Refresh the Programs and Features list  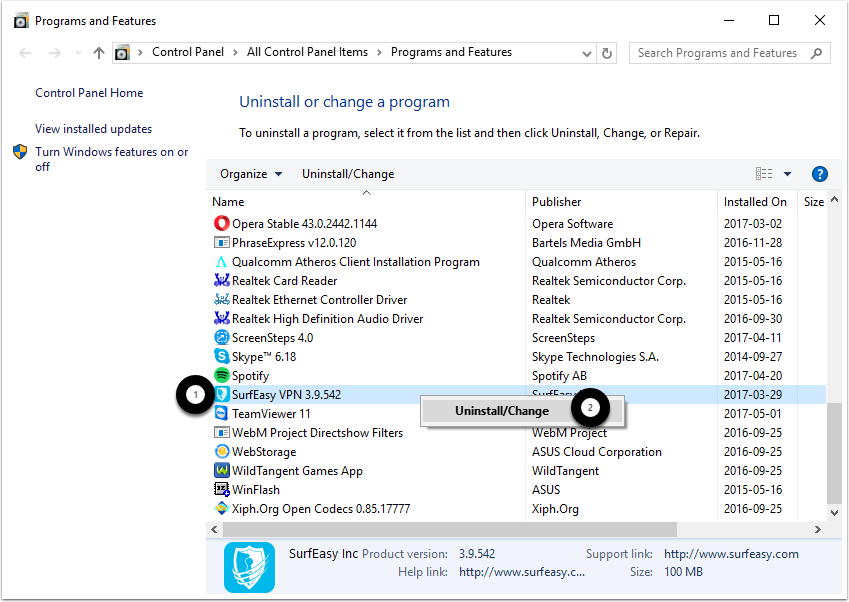point(607,53)
